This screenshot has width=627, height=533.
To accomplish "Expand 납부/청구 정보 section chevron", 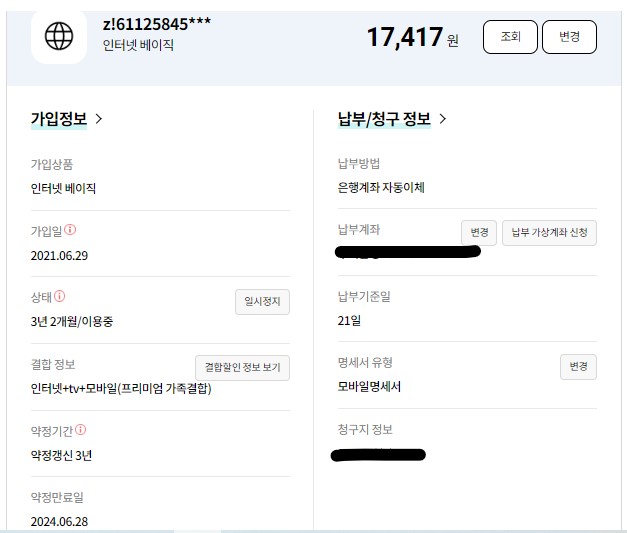I will tap(442, 119).
